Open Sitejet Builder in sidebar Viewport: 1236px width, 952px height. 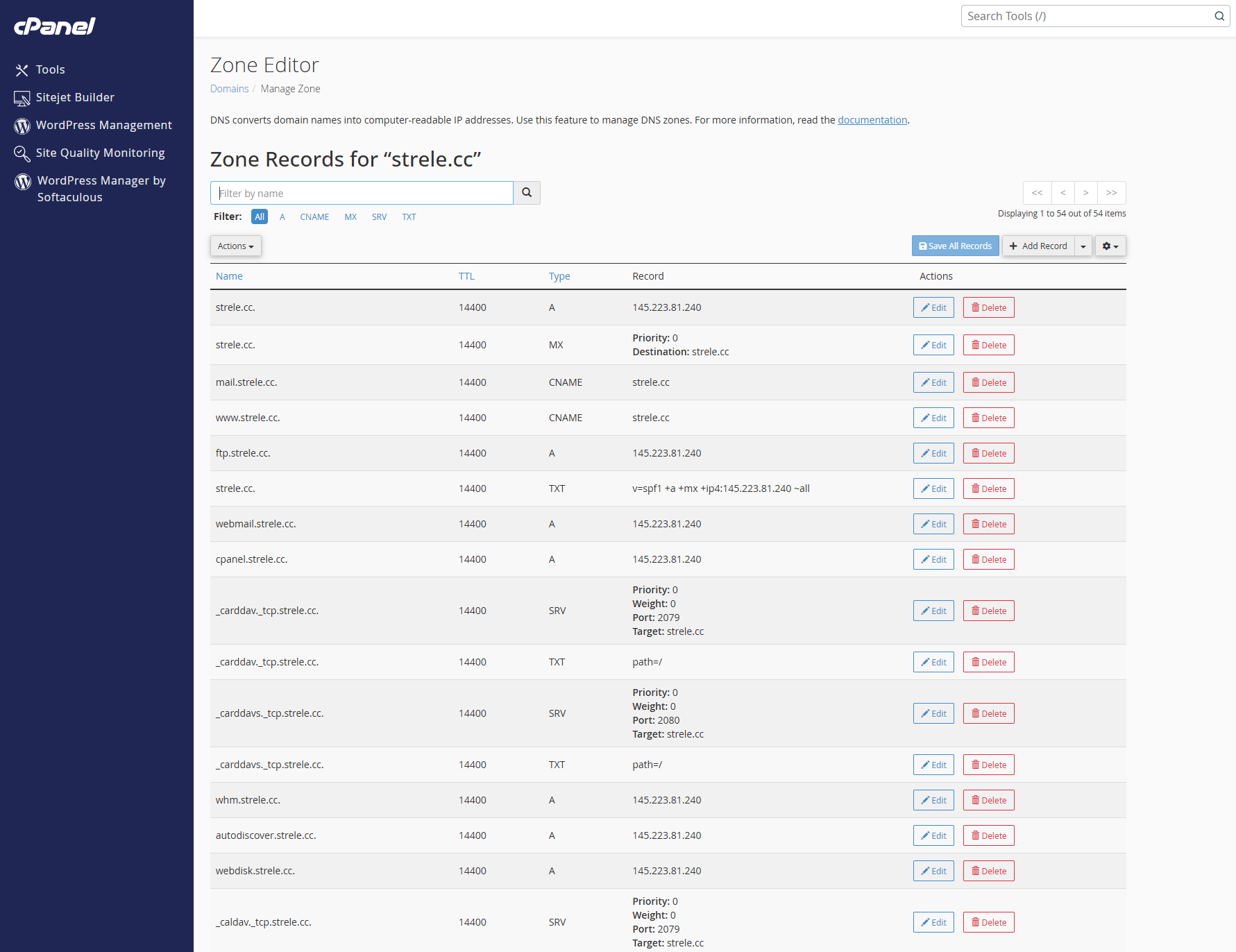click(75, 97)
